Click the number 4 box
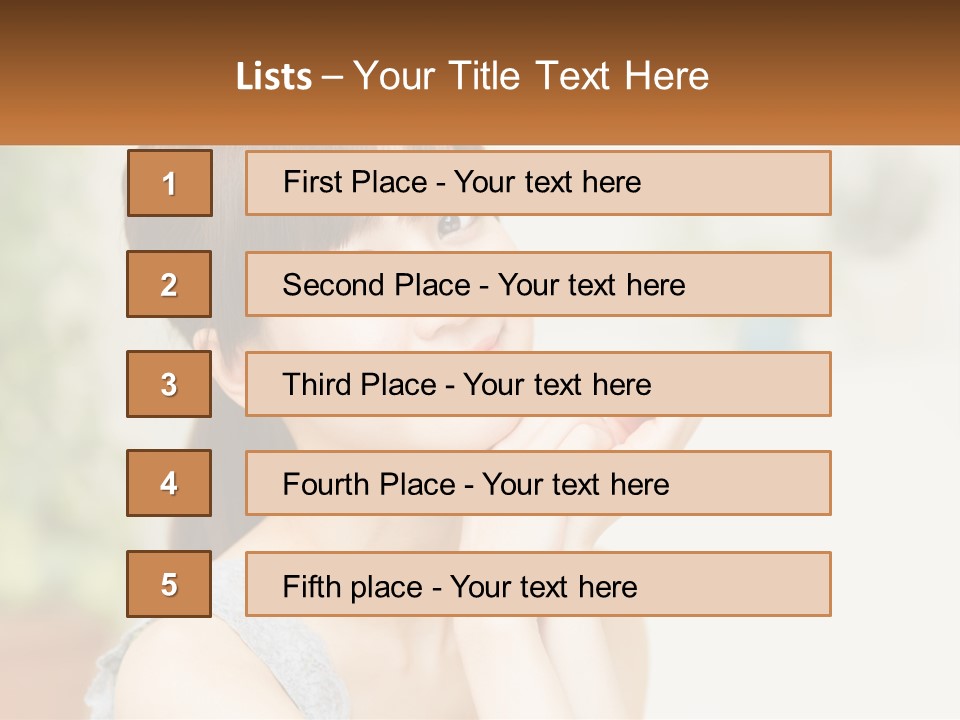The image size is (960, 720). point(169,483)
